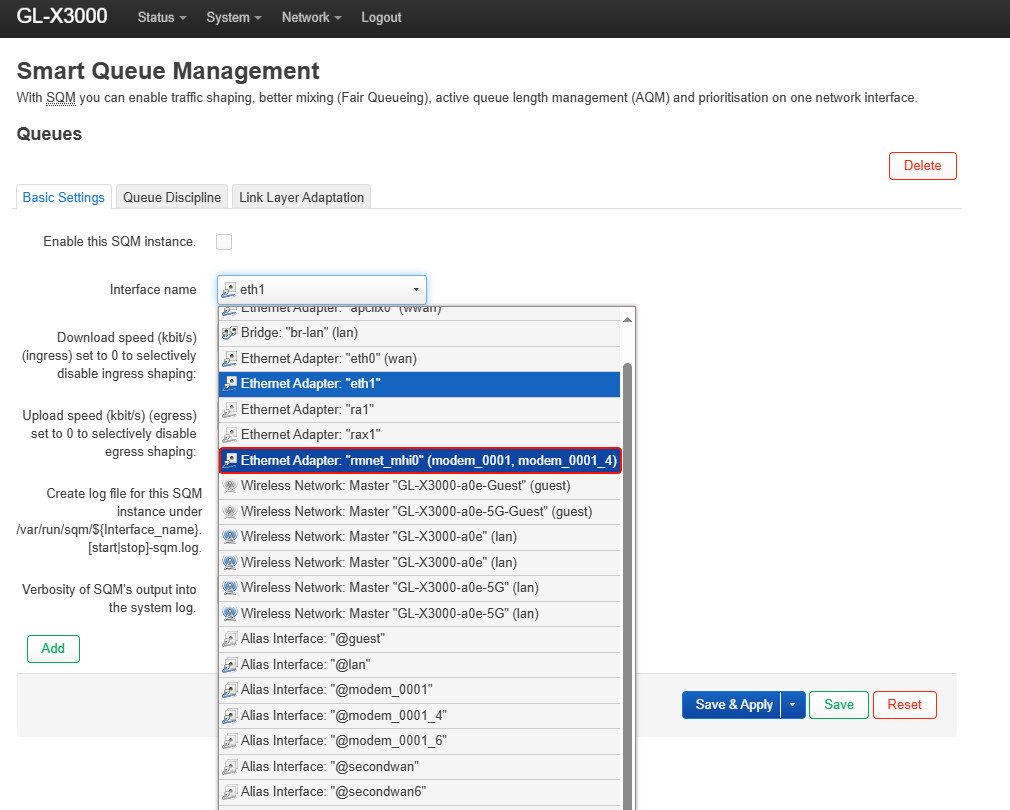This screenshot has width=1010, height=810.
Task: Enable this SQM instance checkbox
Action: click(224, 242)
